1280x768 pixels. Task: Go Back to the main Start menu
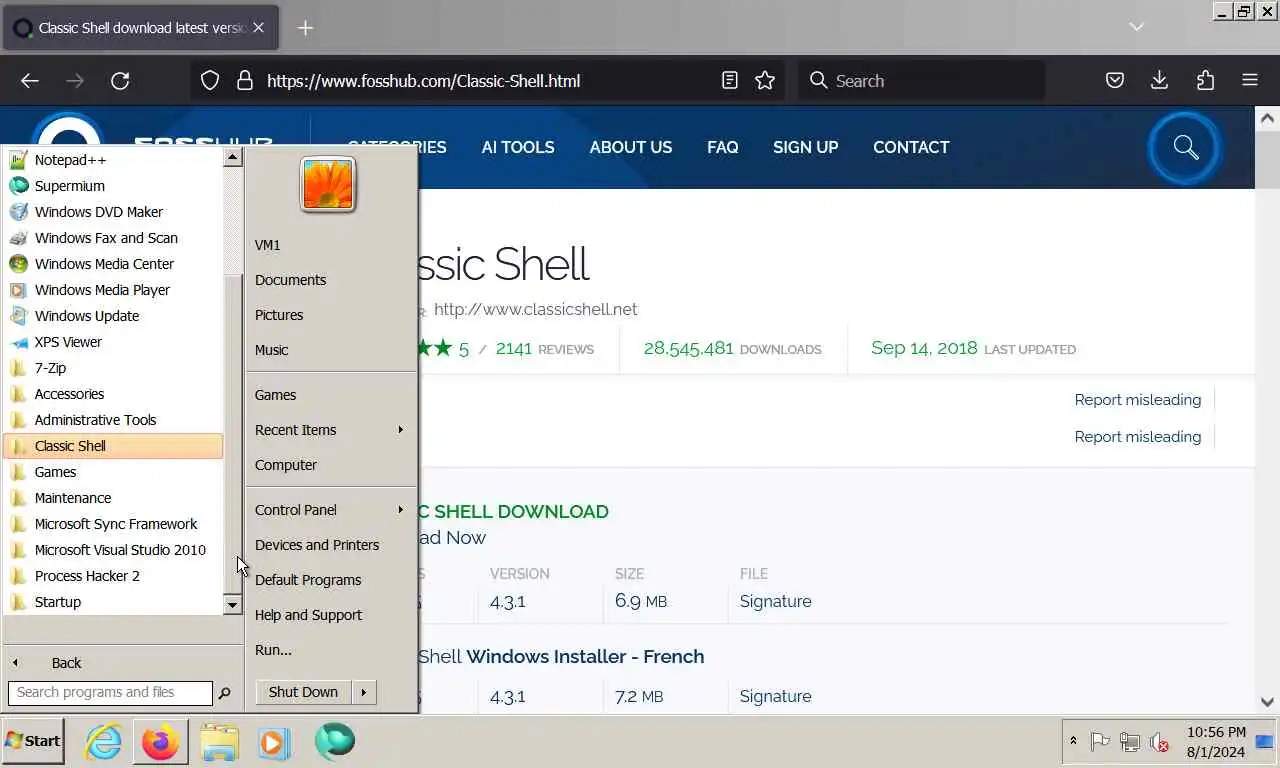coord(121,663)
